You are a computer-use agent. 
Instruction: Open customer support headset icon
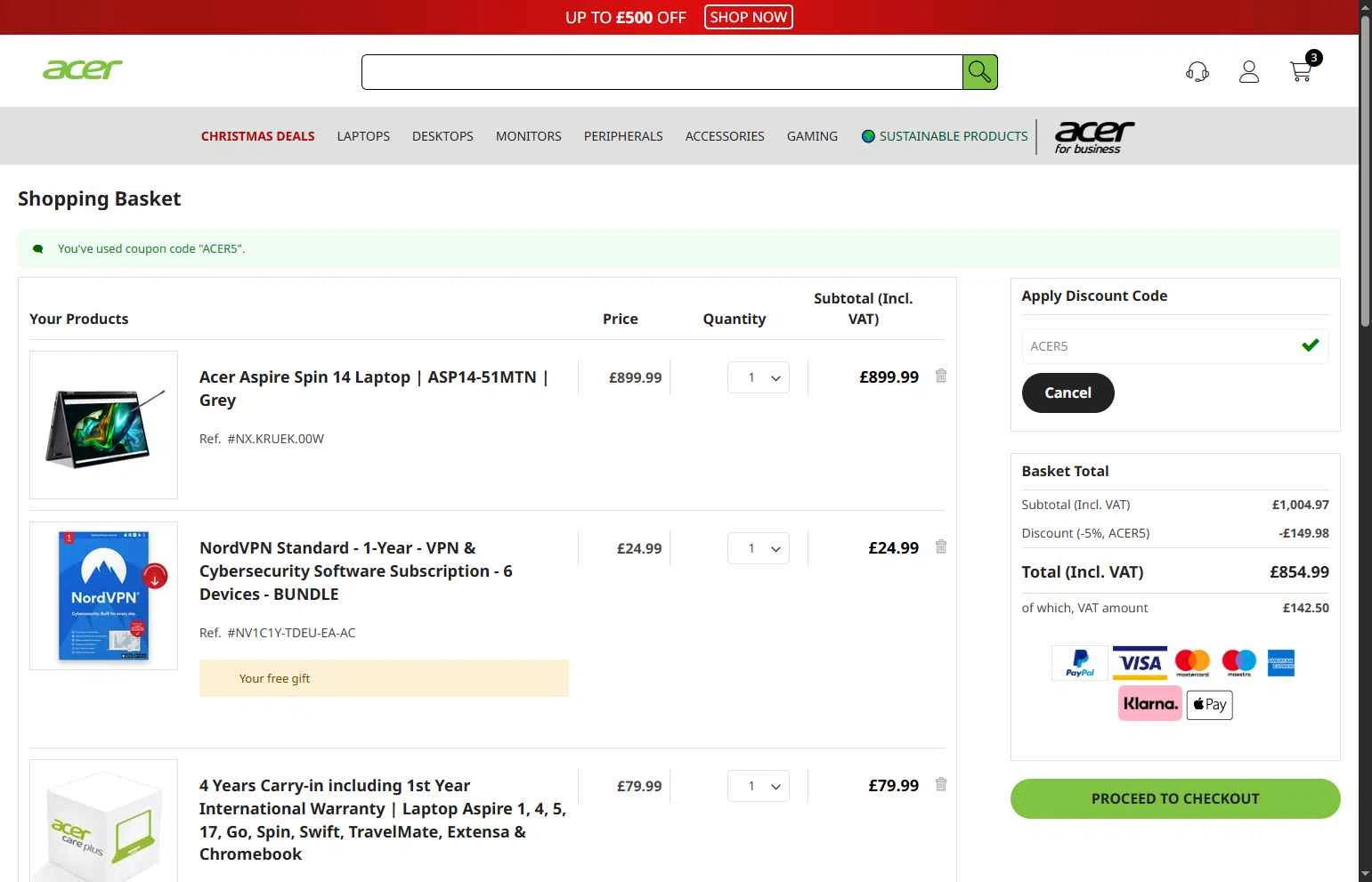[1197, 72]
